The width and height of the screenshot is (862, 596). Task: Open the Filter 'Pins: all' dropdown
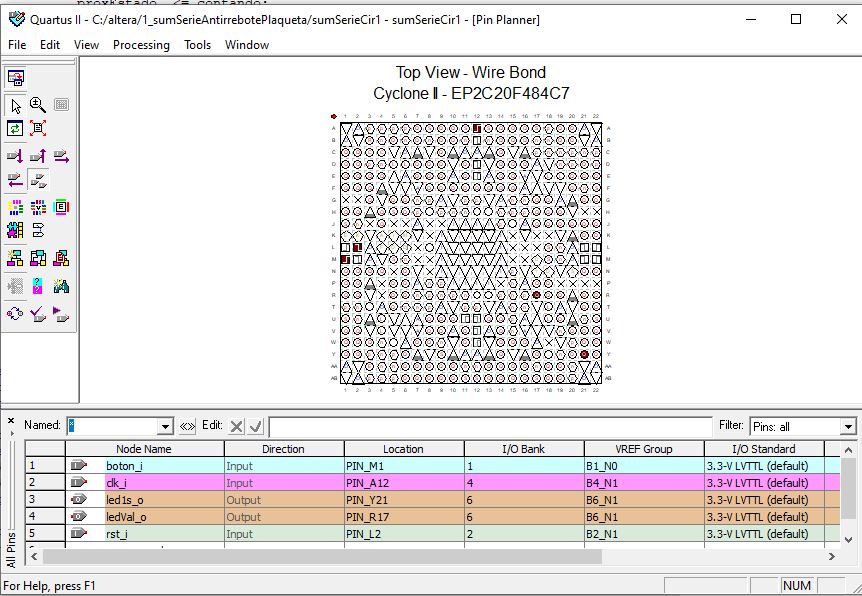click(x=848, y=427)
